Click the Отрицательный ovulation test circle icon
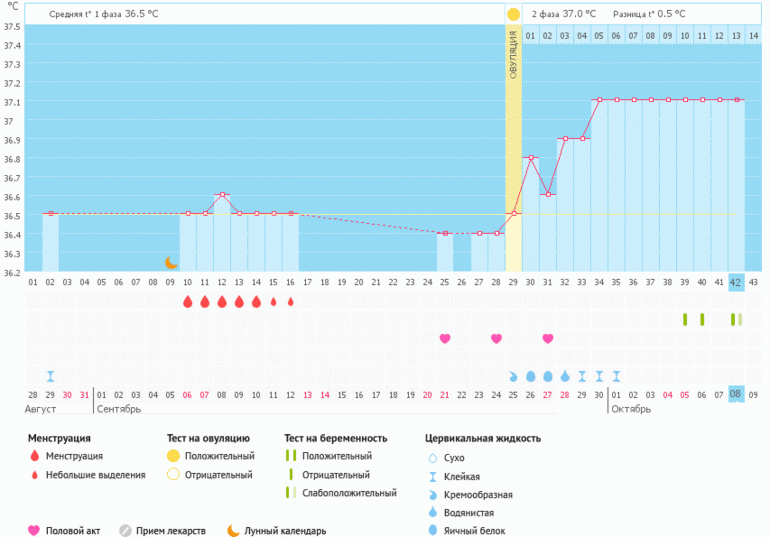The width and height of the screenshot is (770, 537). (x=174, y=475)
